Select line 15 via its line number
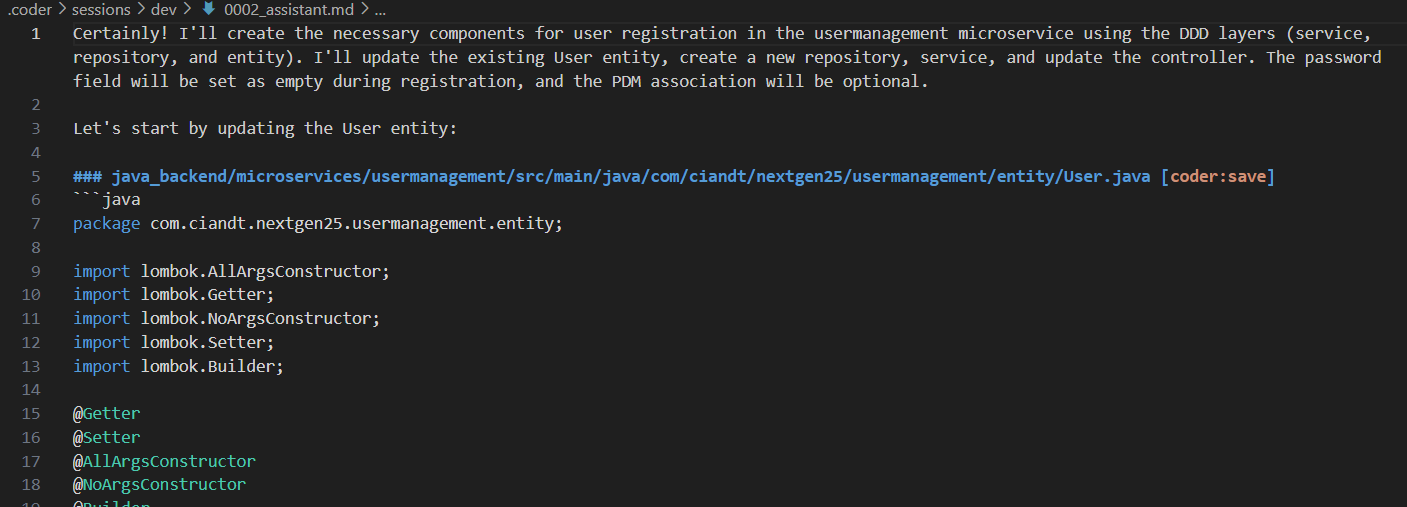 pyautogui.click(x=31, y=413)
